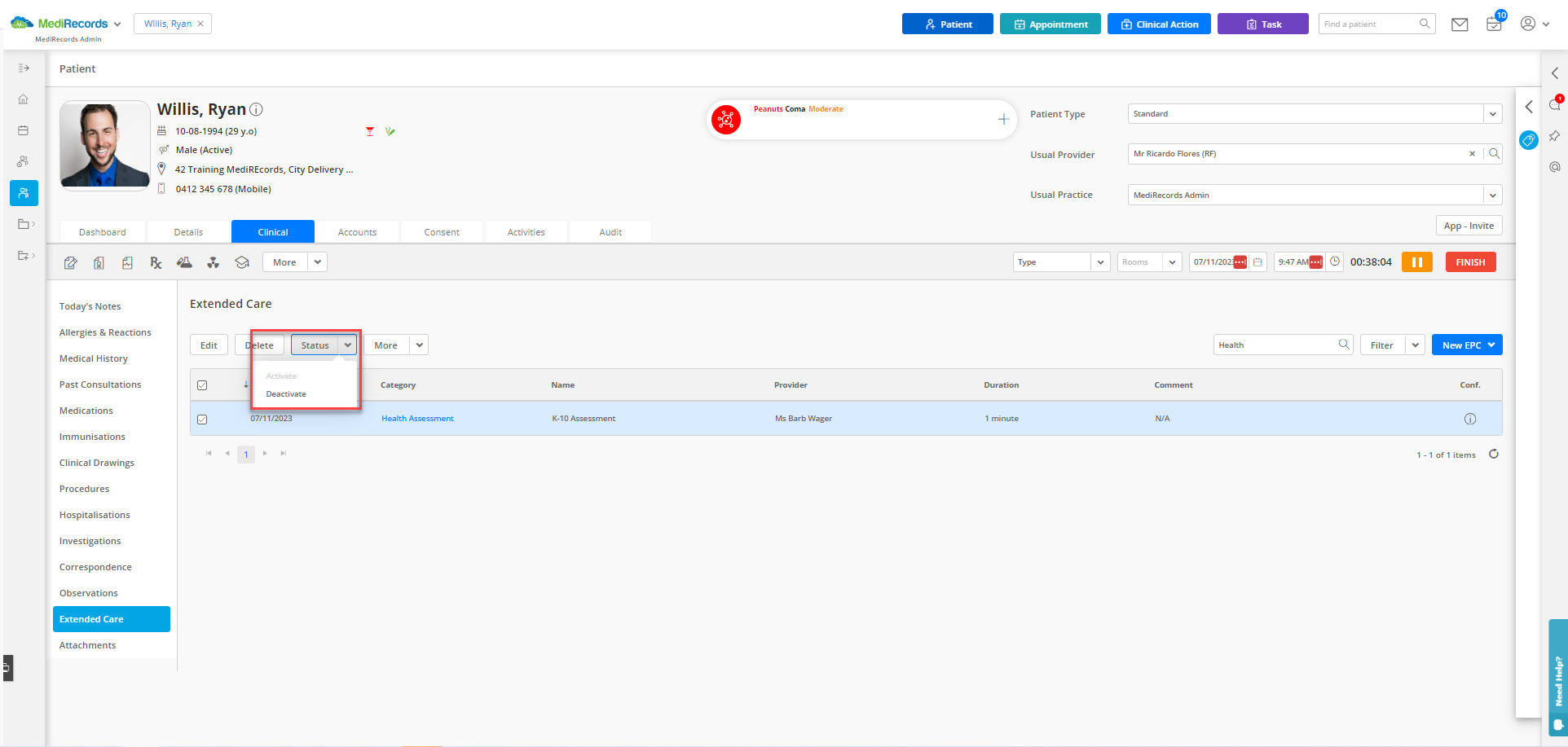Choose Deactivate from Status menu
Image resolution: width=1568 pixels, height=747 pixels.
pos(286,394)
